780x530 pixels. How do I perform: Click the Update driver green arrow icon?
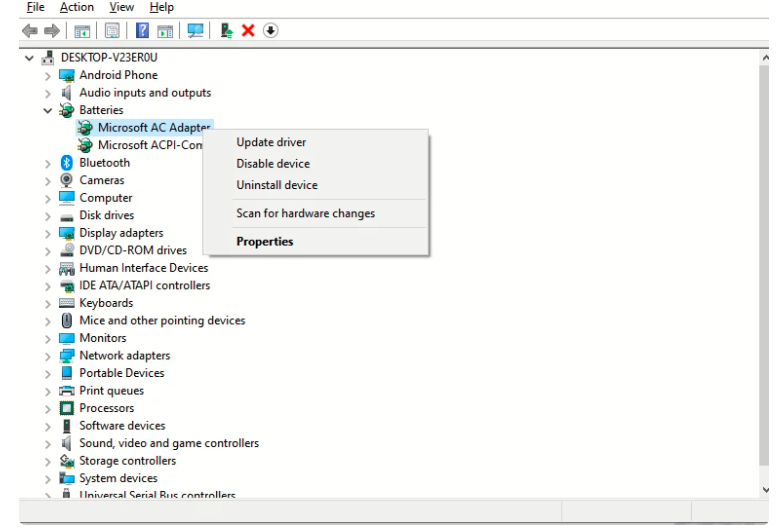[x=227, y=31]
